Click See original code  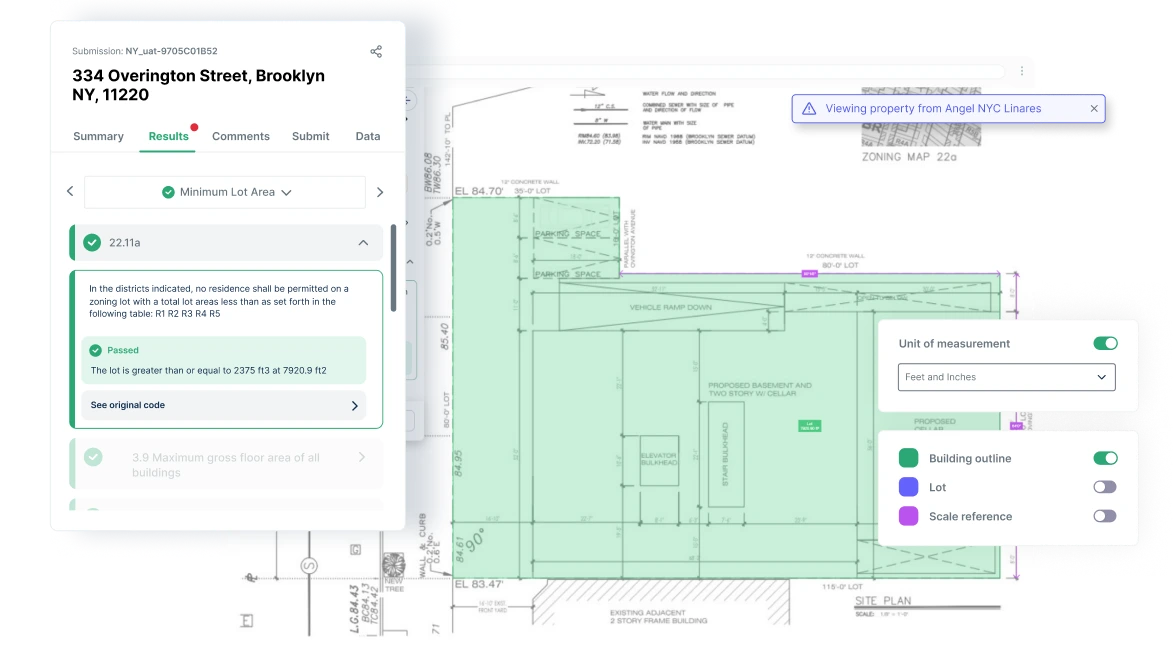(x=224, y=405)
